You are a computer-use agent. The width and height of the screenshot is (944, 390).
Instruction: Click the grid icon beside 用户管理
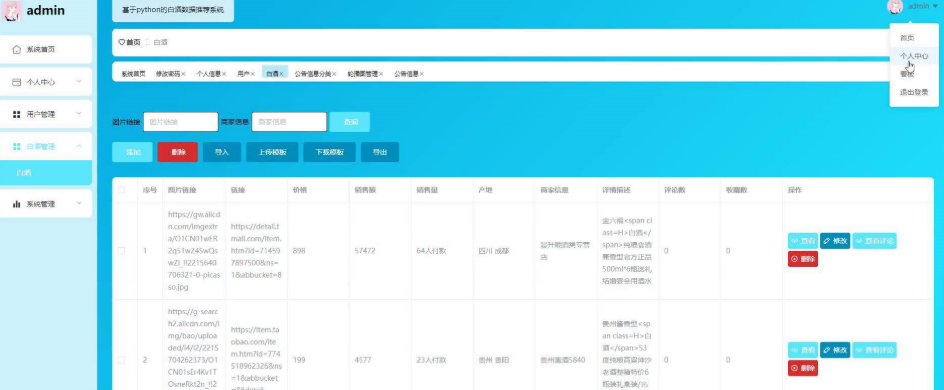[17, 114]
